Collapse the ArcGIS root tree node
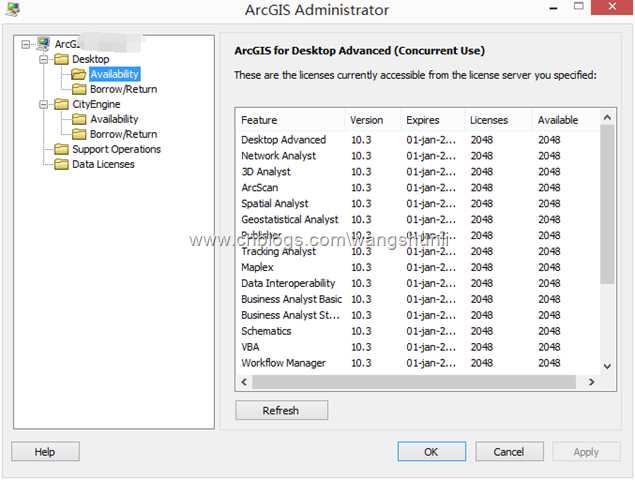This screenshot has width=635, height=480. click(x=26, y=44)
